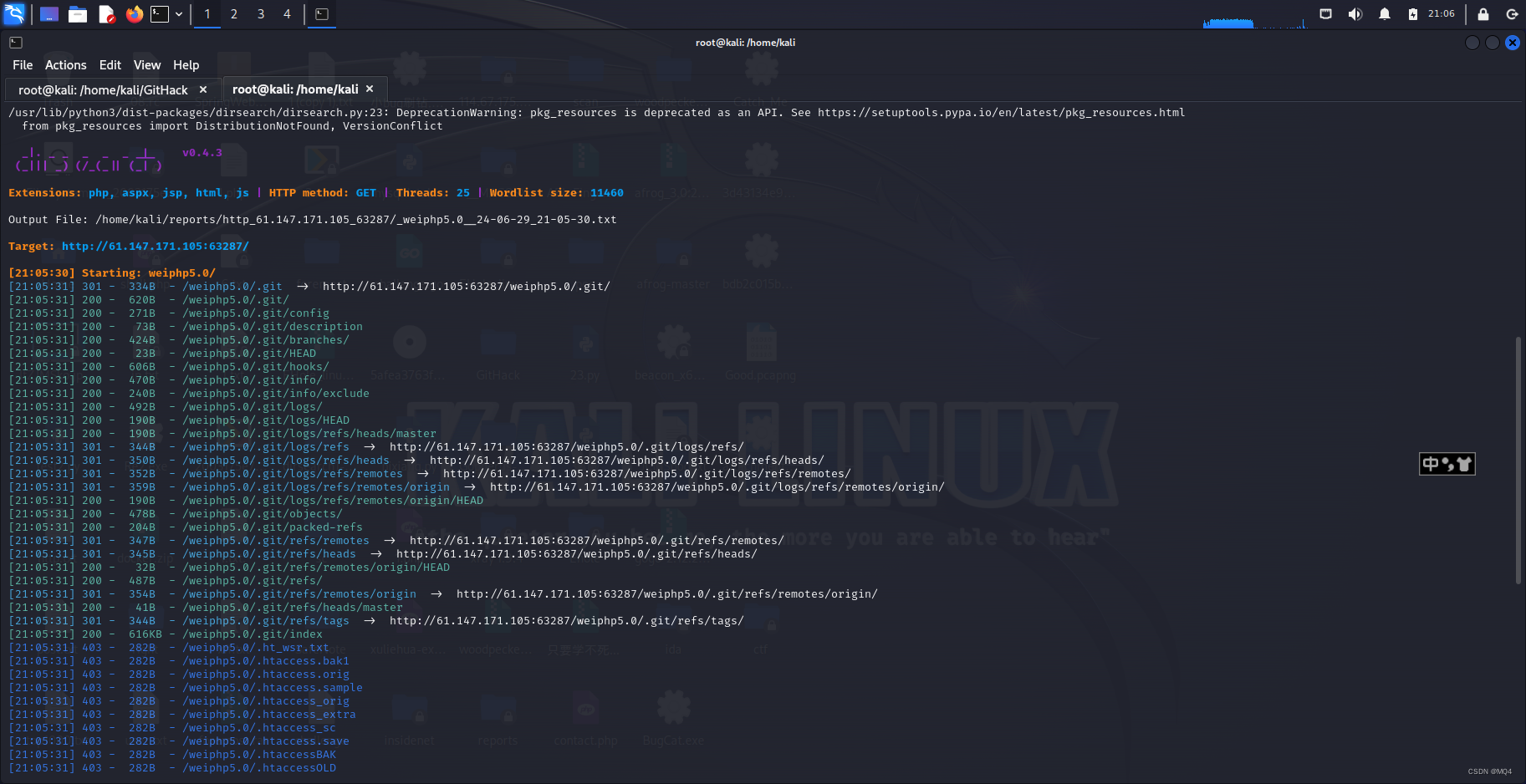
Task: Open the View menu
Action: [146, 64]
